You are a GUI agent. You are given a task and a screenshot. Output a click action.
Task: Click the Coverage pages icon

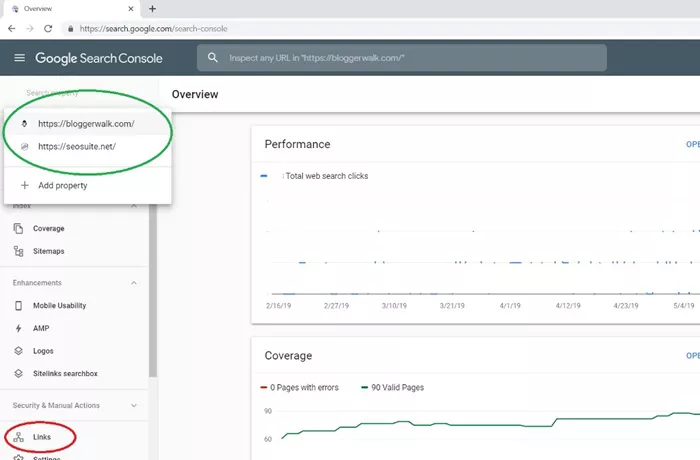[x=18, y=228]
